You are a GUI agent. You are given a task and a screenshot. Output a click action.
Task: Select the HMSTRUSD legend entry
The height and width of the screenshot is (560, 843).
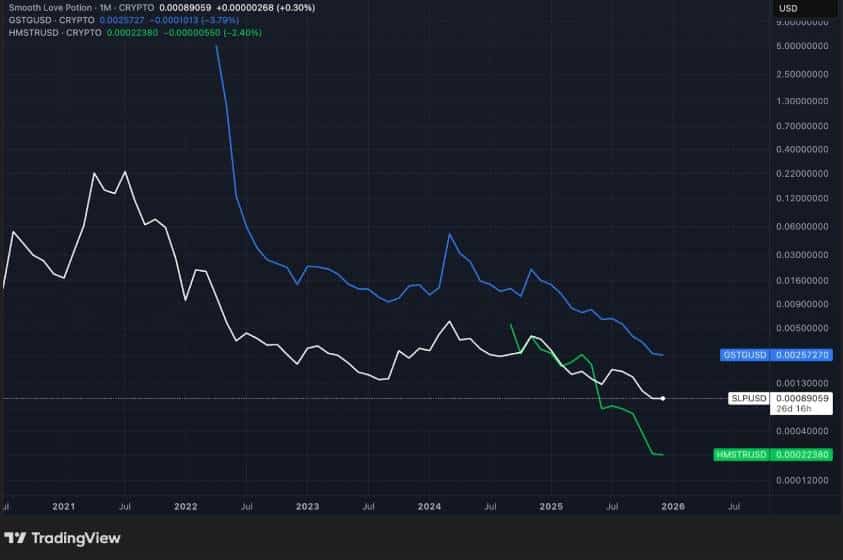point(32,31)
